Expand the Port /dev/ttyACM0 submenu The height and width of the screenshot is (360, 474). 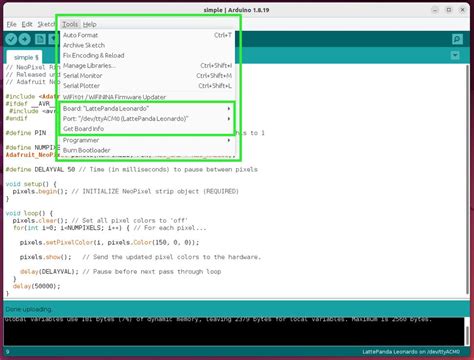(x=147, y=119)
